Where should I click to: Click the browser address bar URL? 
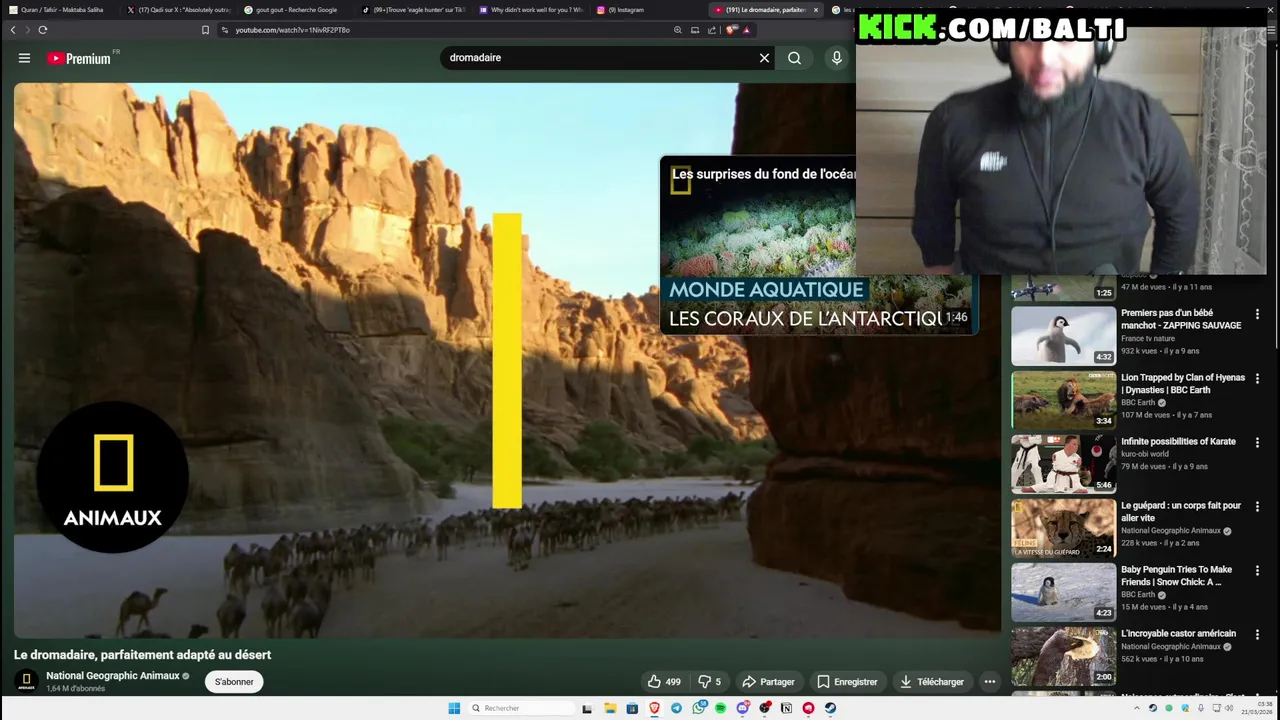293,30
